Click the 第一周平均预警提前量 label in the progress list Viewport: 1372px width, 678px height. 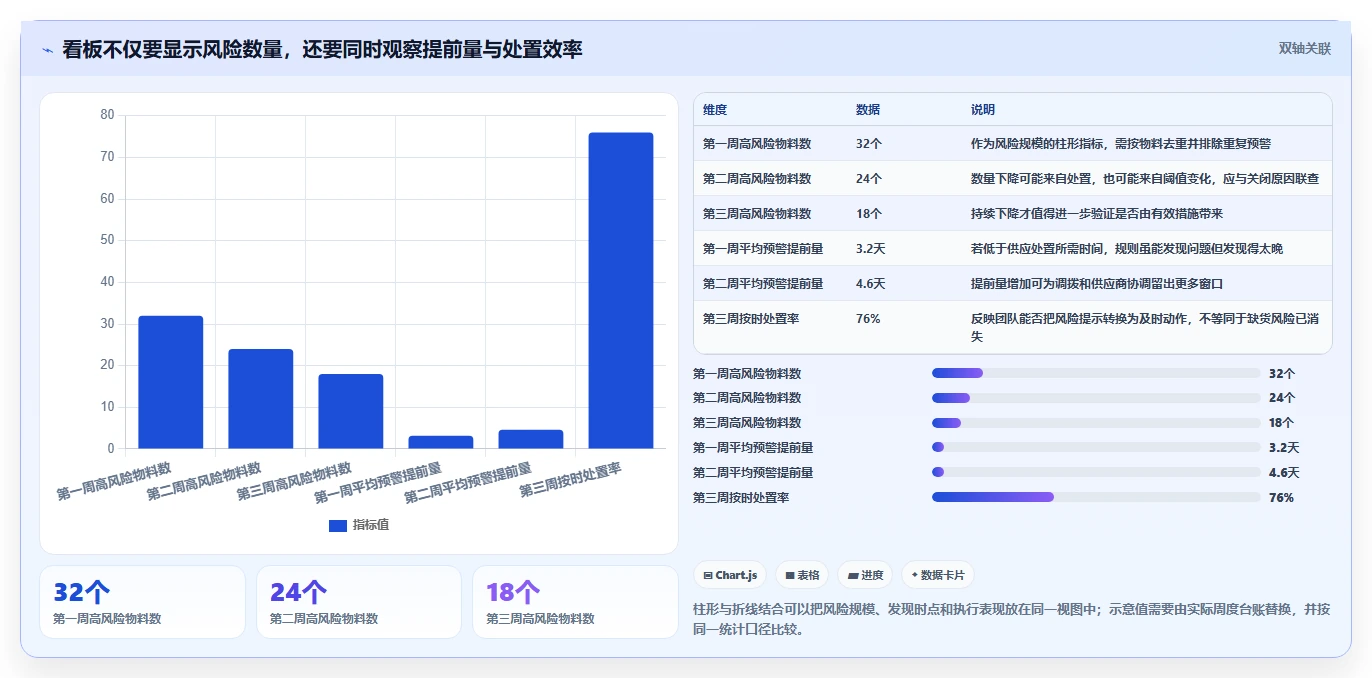point(753,448)
